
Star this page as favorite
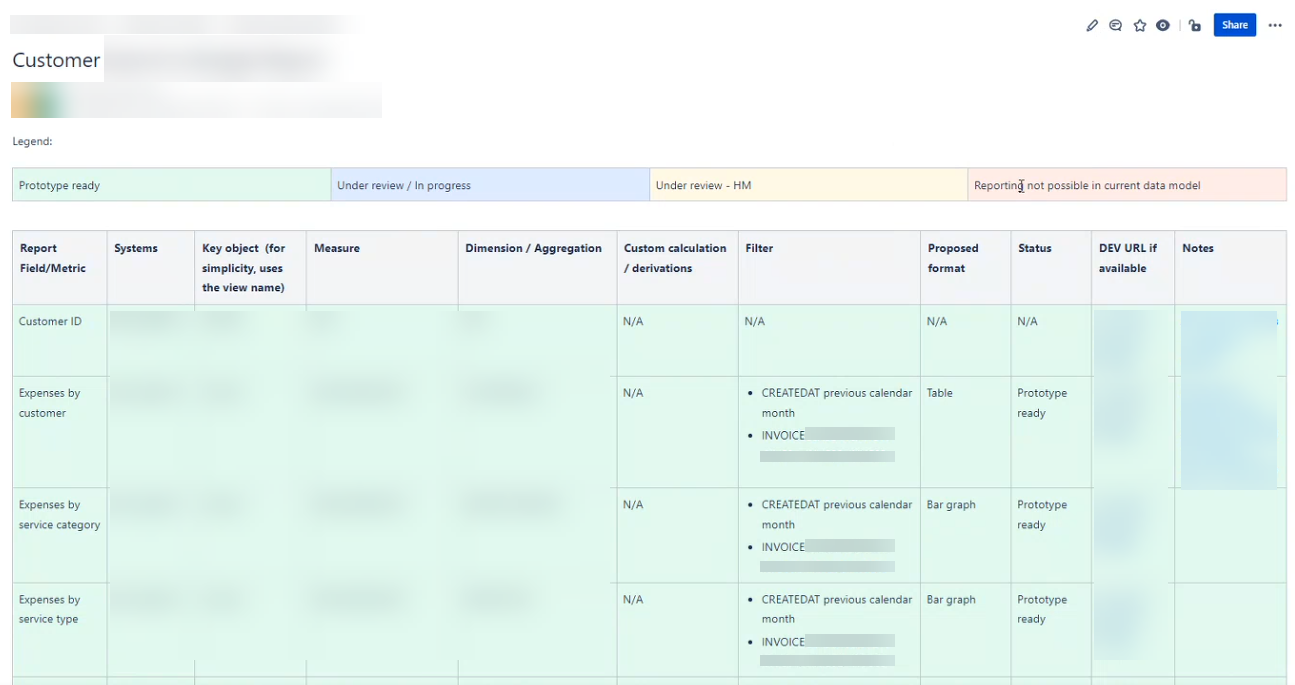[1139, 26]
